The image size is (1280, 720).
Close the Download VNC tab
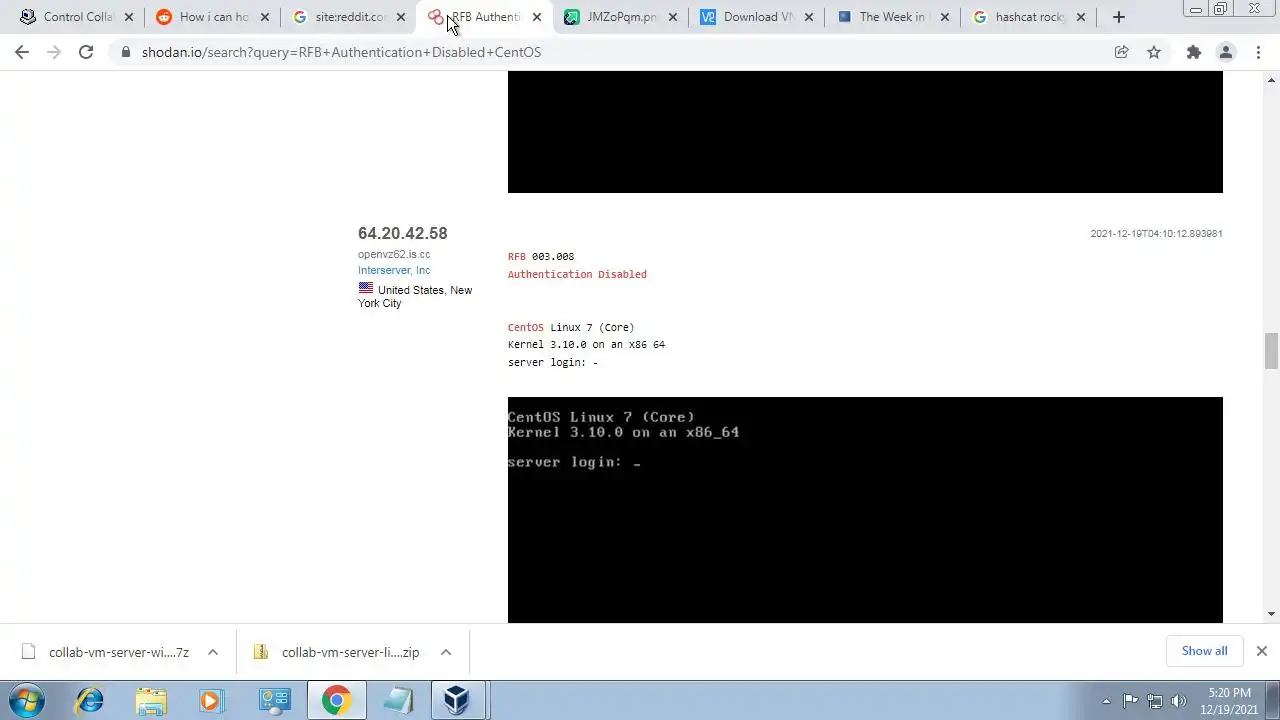(x=809, y=17)
